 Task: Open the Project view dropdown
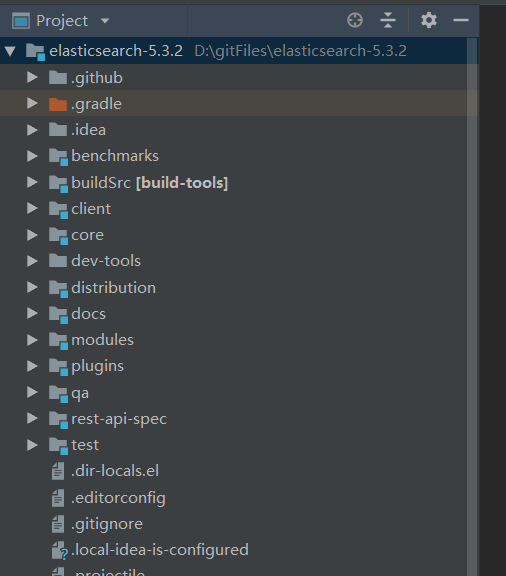(105, 21)
